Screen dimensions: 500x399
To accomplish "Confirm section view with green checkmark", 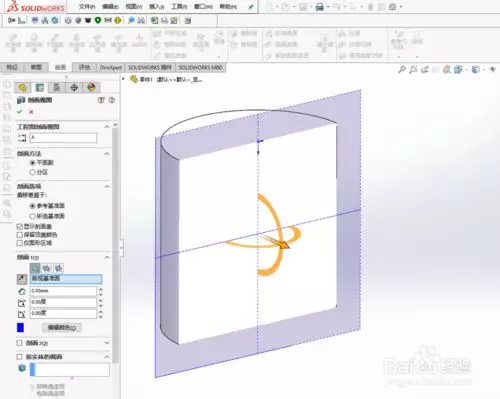I will (19, 112).
